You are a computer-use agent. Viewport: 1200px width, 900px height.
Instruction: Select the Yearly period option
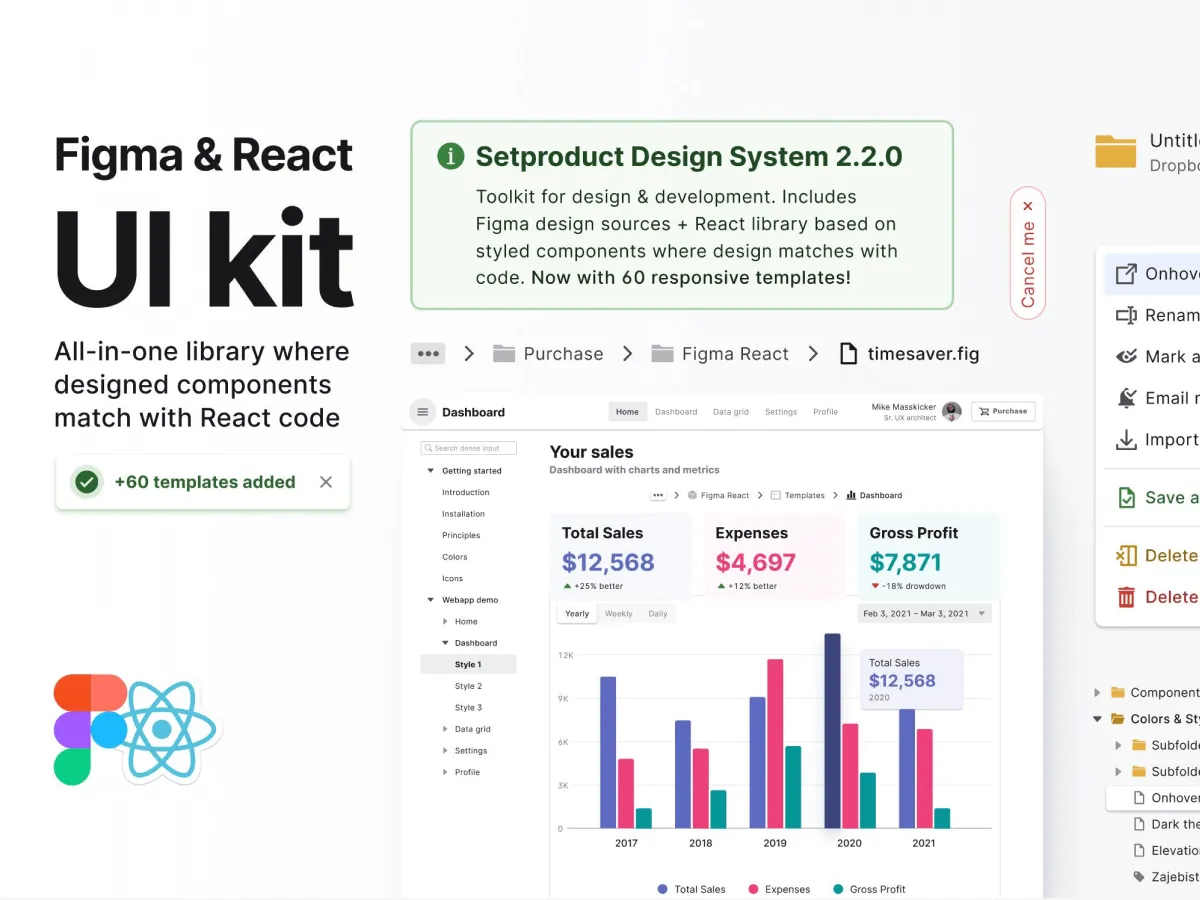pos(576,614)
